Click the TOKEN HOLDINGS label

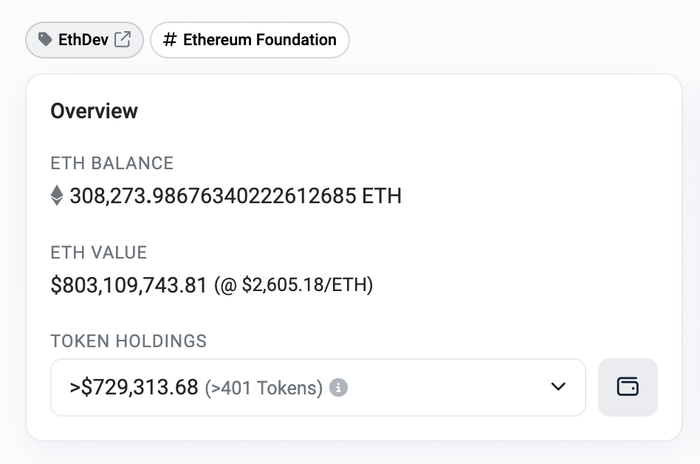click(x=129, y=341)
